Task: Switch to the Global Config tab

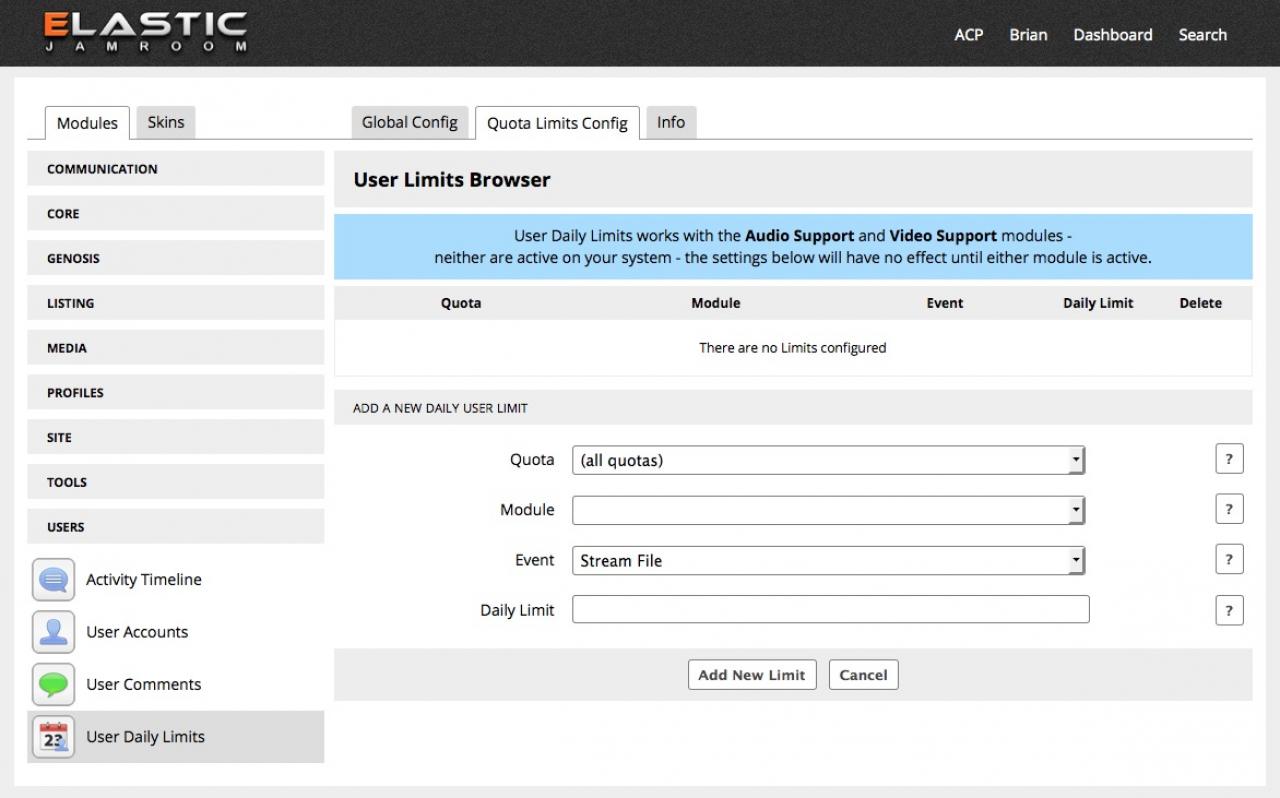Action: (409, 122)
